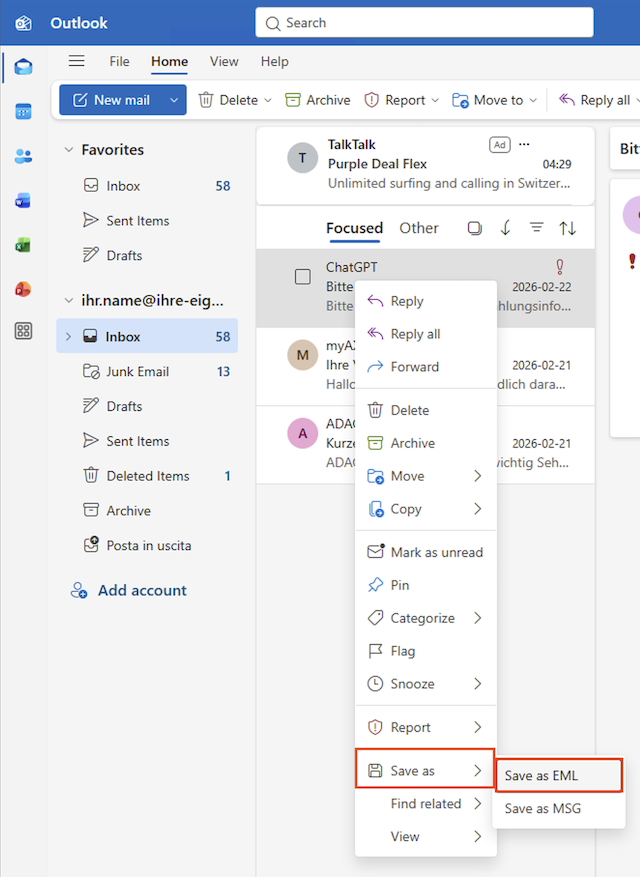This screenshot has height=877, width=640.
Task: Launch PowerPoint from the app sidebar
Action: coord(23,289)
